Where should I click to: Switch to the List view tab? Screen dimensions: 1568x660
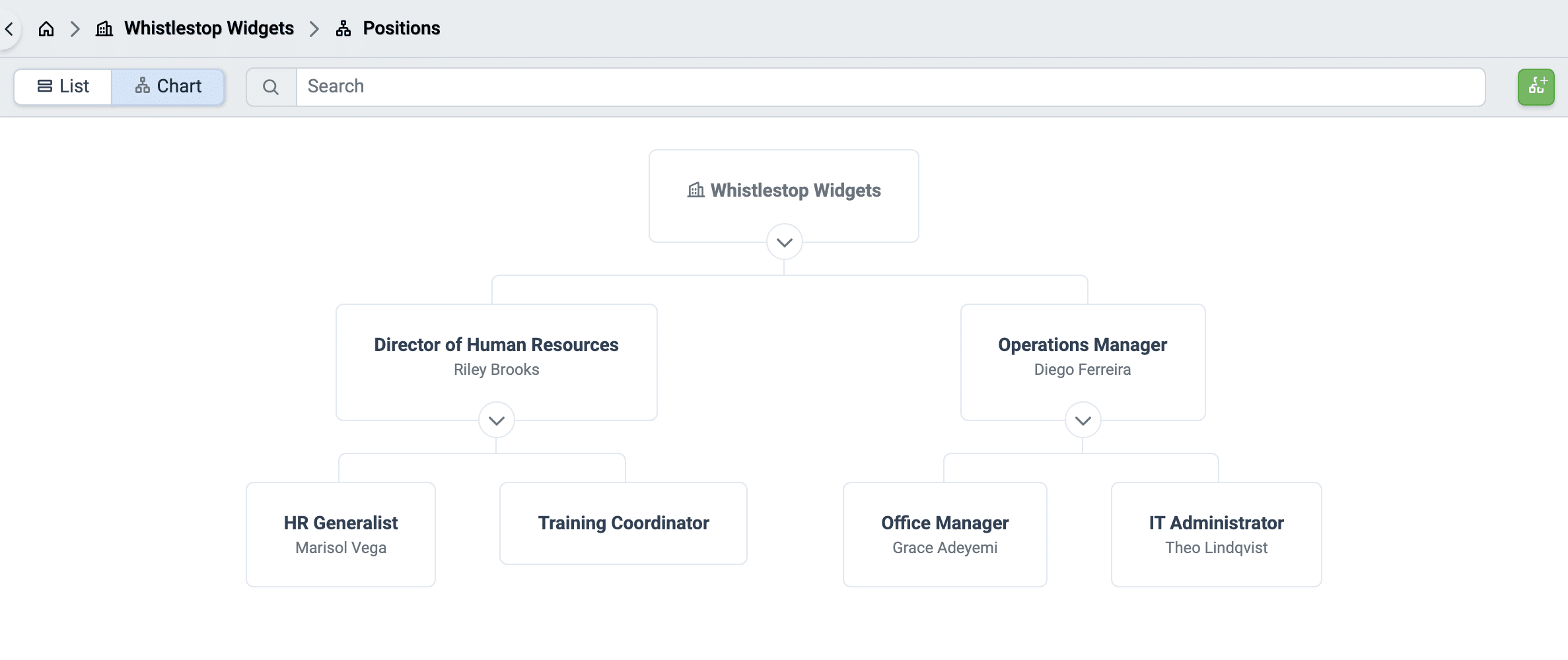63,86
